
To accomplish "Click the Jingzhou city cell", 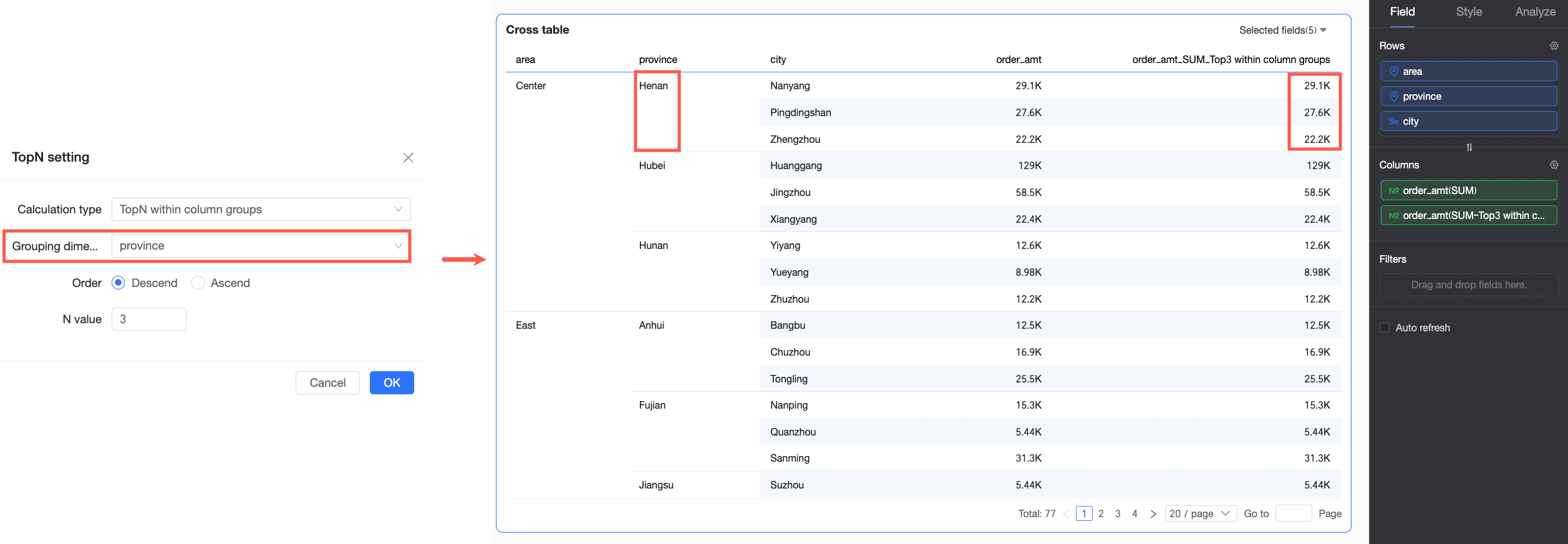I will 790,192.
